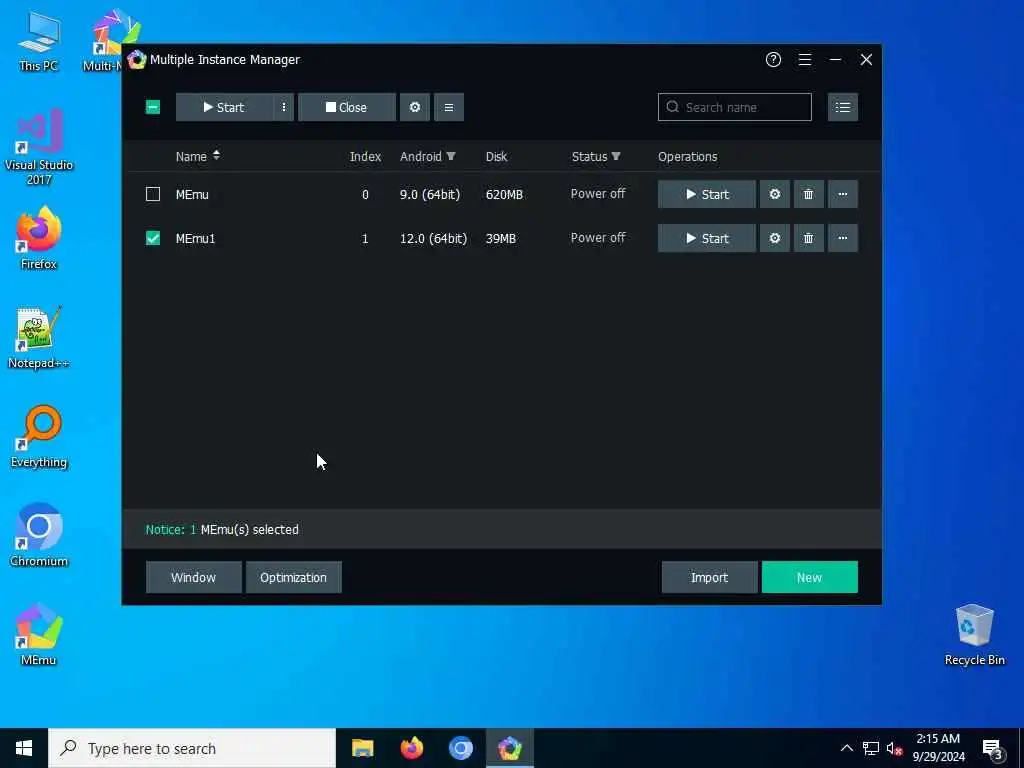Click the MEmu manager taskbar icon

510,748
